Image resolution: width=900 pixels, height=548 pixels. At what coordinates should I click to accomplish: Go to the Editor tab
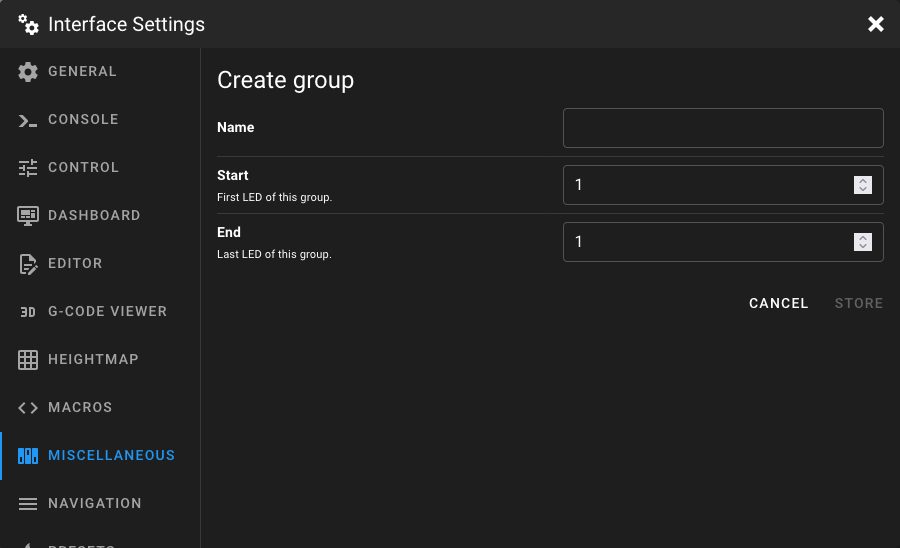(101, 263)
